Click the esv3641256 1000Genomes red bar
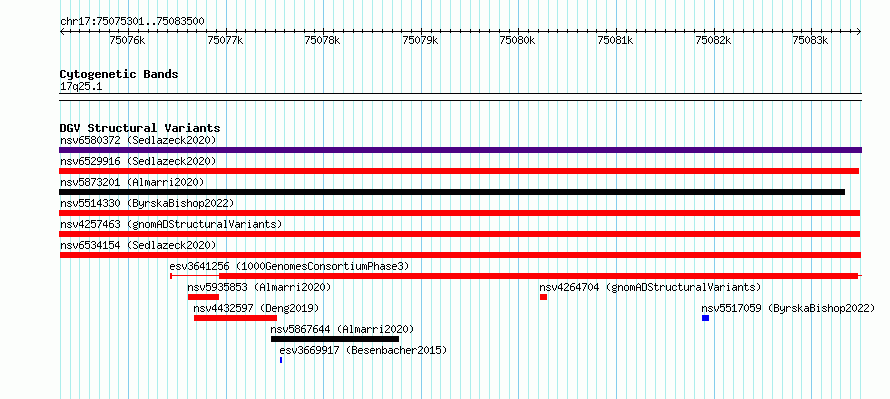This screenshot has width=890, height=399. click(516, 276)
